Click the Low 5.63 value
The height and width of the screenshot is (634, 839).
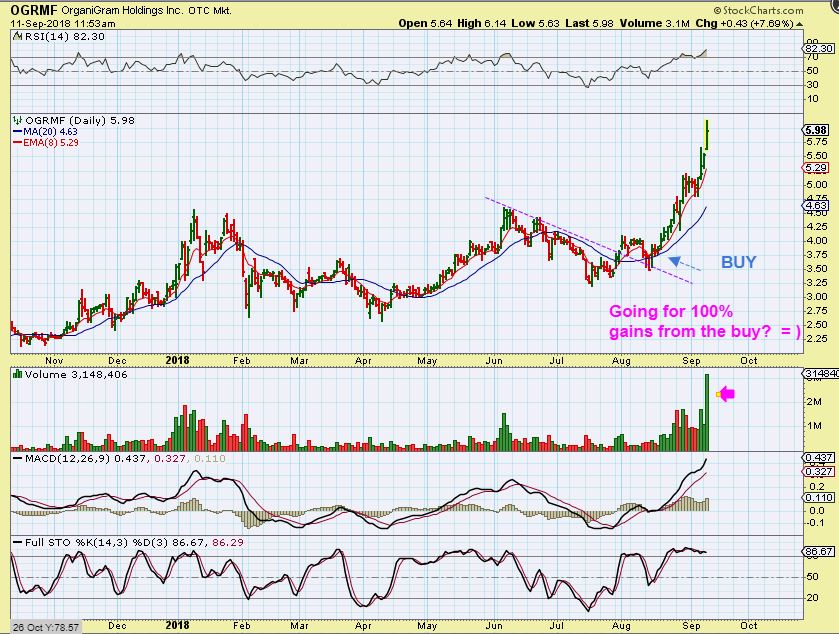[x=535, y=24]
